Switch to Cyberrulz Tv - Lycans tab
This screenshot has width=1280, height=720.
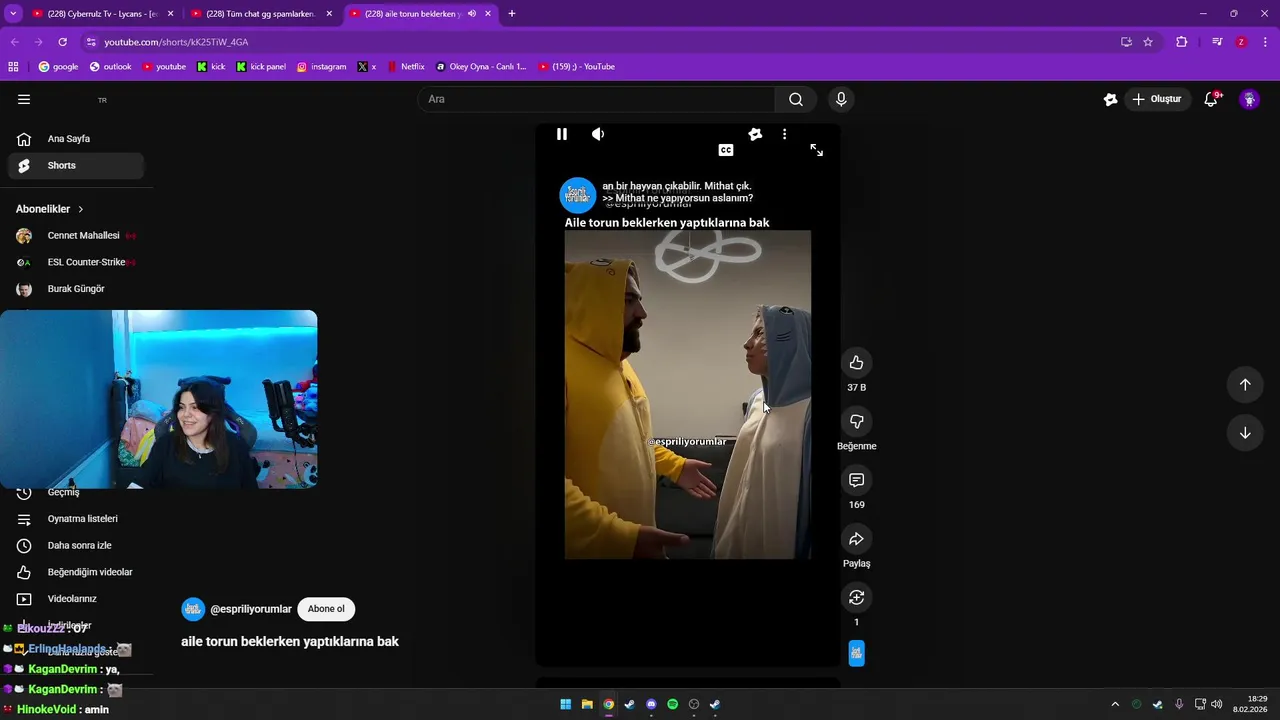(102, 14)
